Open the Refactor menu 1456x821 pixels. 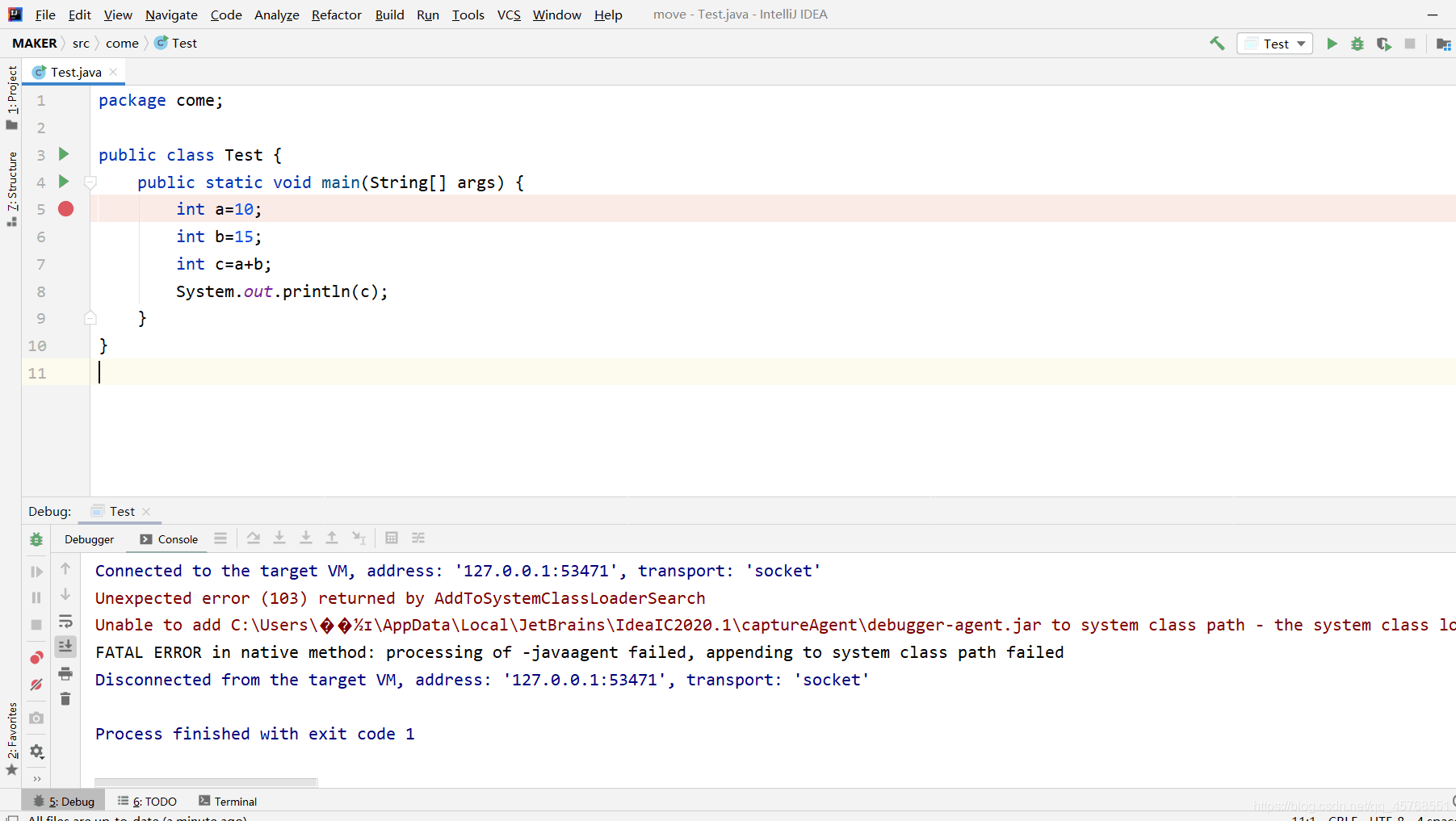[336, 15]
